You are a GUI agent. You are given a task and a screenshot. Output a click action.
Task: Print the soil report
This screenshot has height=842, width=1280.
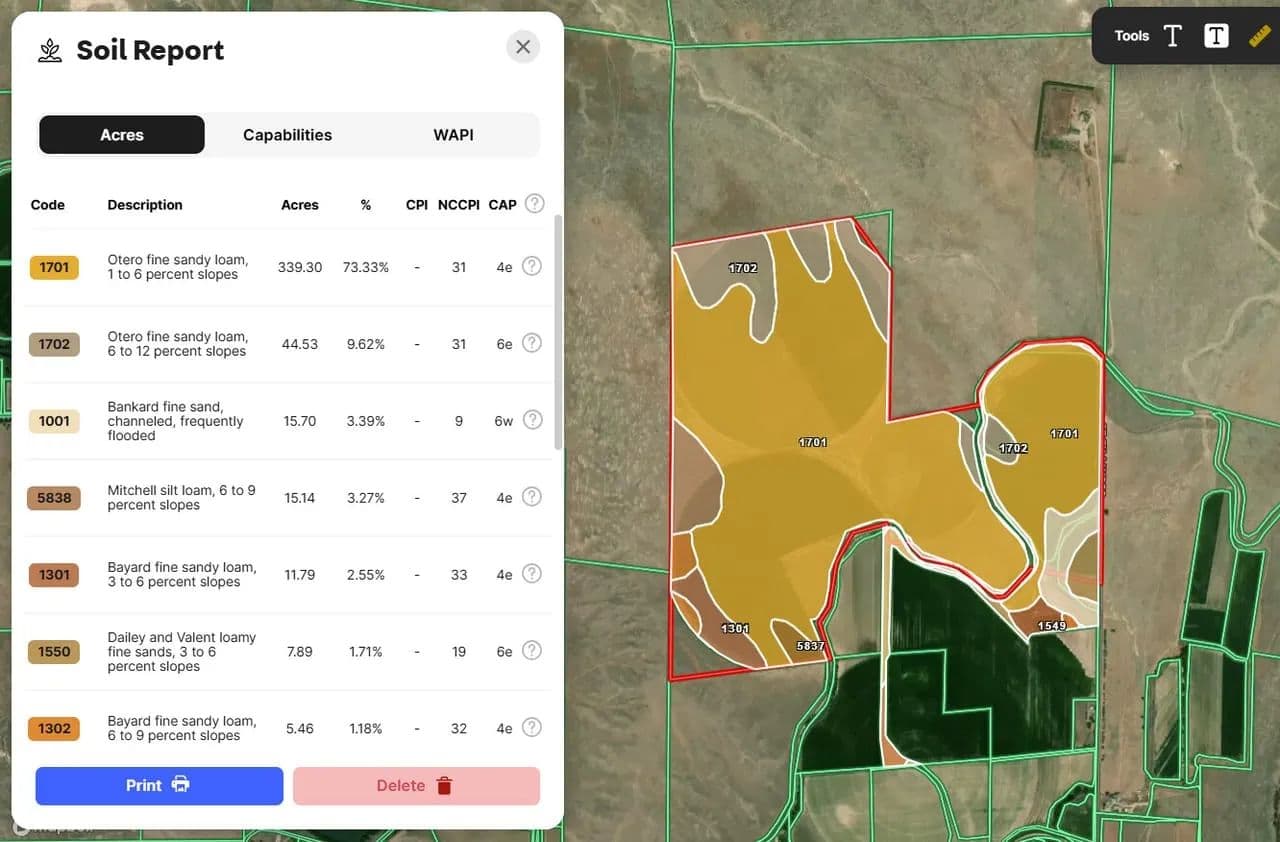pos(159,786)
